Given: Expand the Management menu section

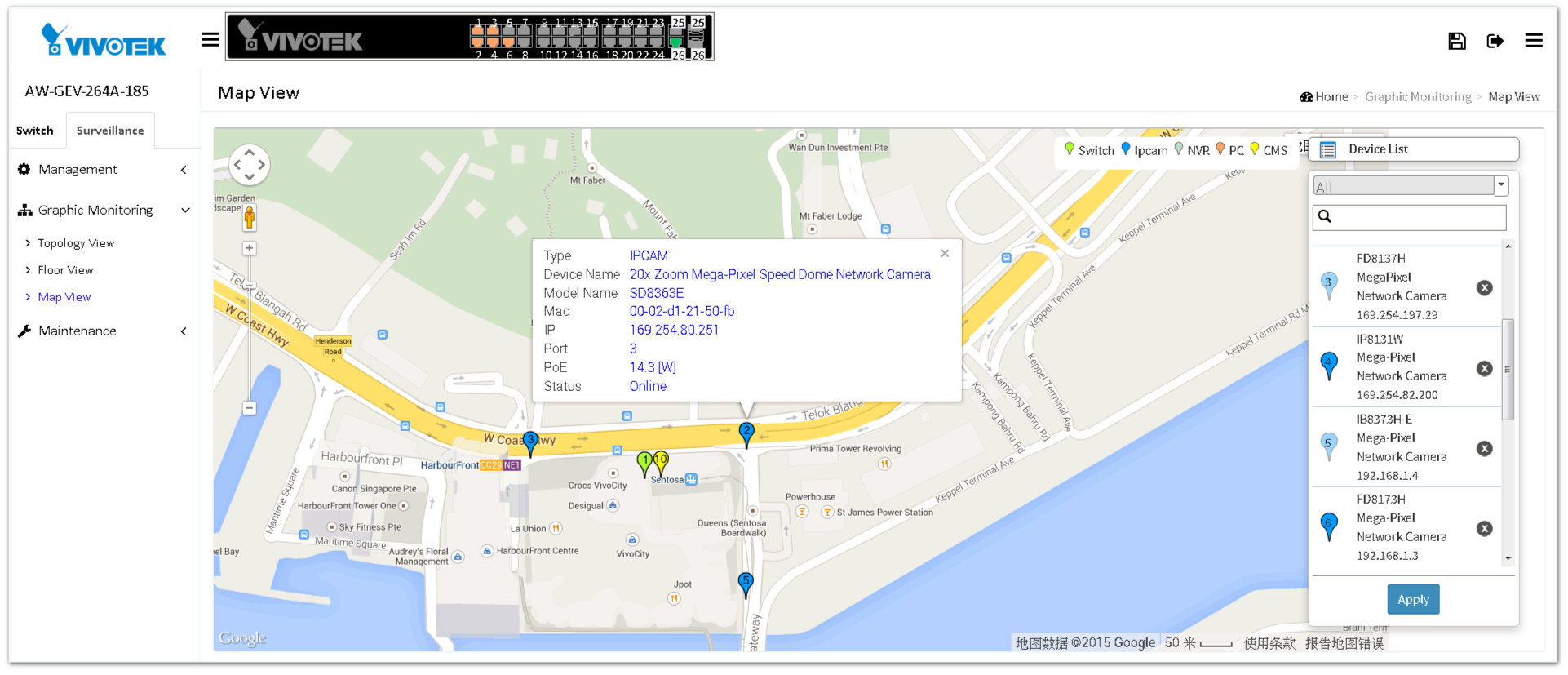Looking at the screenshot, I should click(x=104, y=169).
